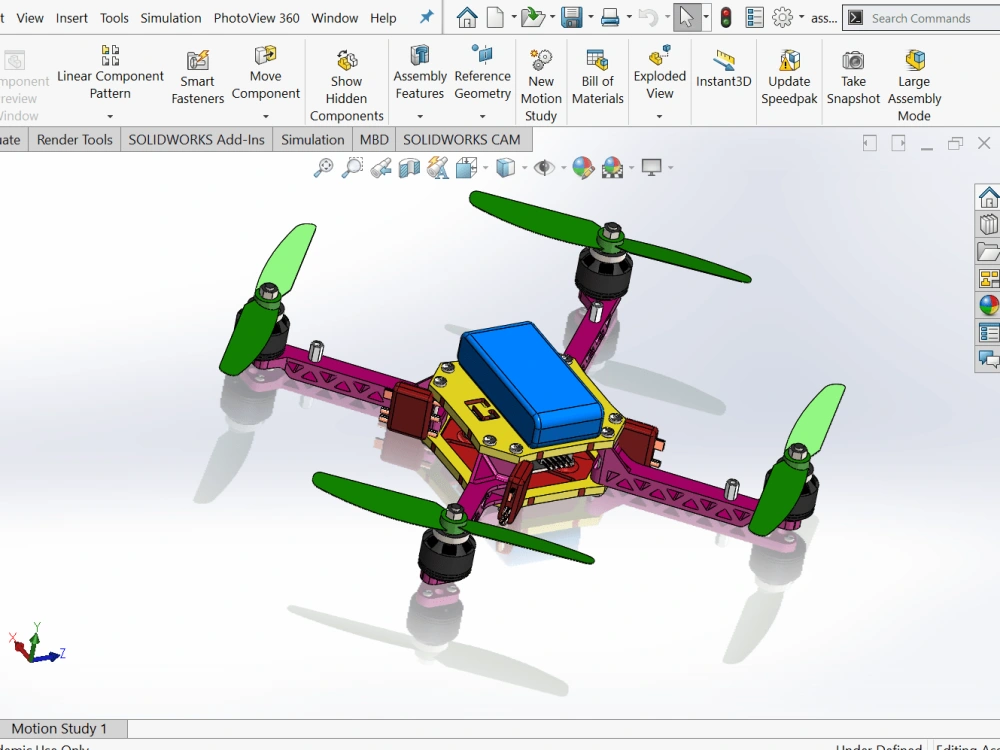Click the Rebuild traffic light icon
Image resolution: width=1000 pixels, height=750 pixels.
[726, 17]
